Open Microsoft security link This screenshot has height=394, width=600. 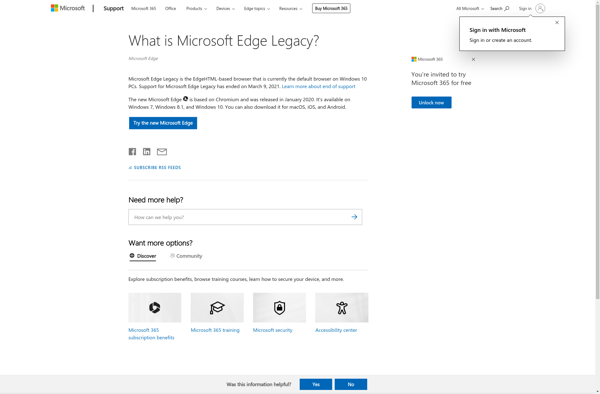272,330
